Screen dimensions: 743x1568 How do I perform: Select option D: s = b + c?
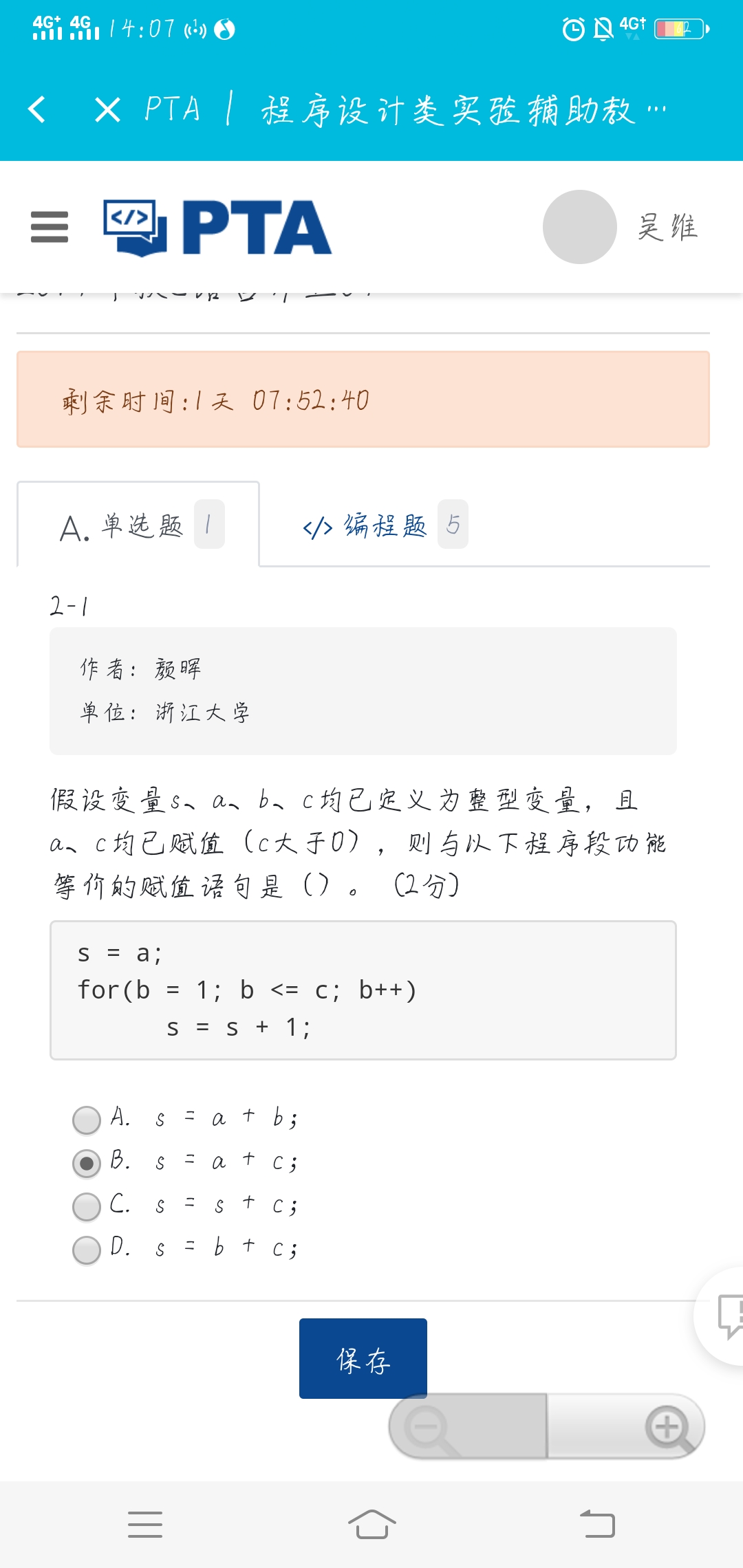click(x=87, y=1250)
